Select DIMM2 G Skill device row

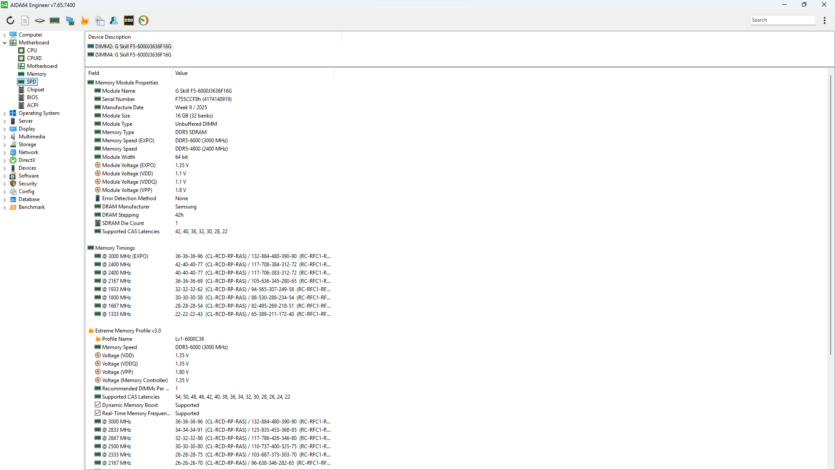(x=129, y=46)
